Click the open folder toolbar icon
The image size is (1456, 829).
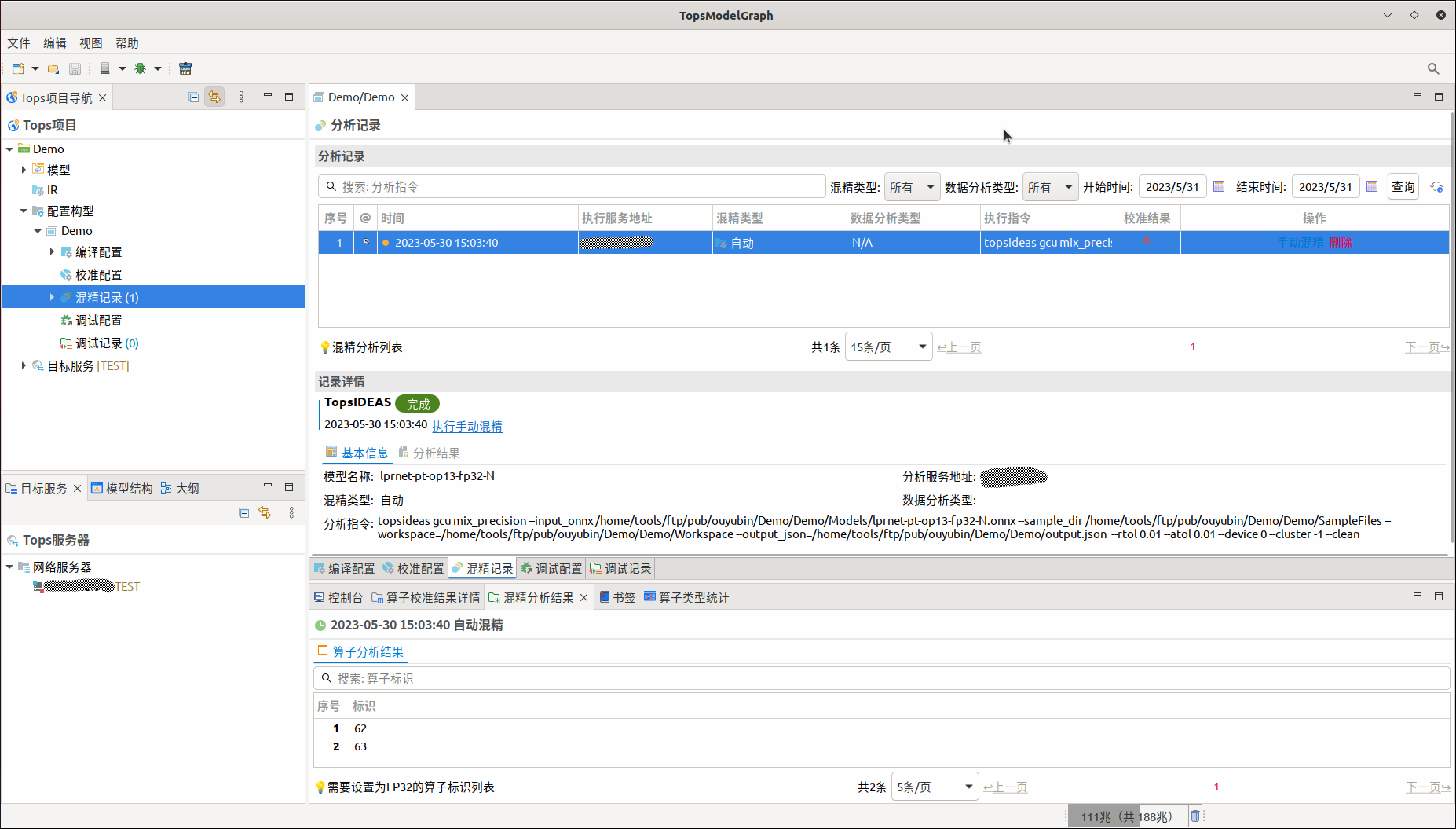[x=53, y=68]
